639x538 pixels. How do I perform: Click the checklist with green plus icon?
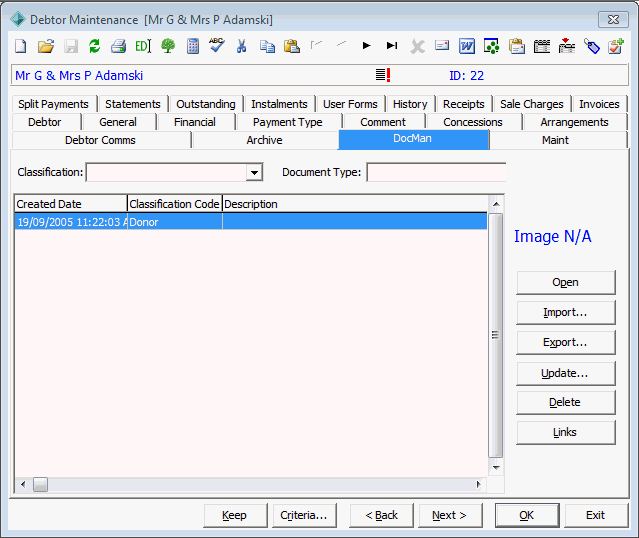point(616,46)
